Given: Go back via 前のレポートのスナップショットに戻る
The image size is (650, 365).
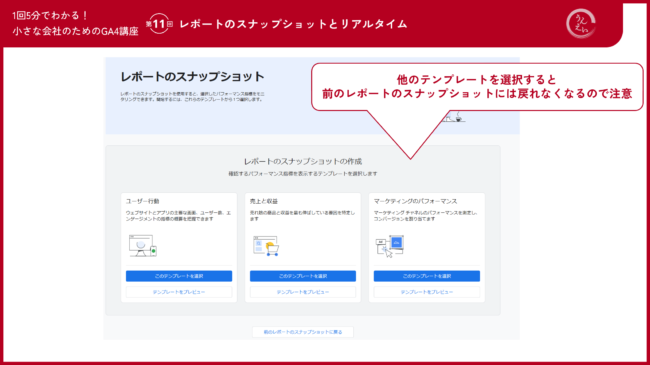Looking at the screenshot, I should pyautogui.click(x=303, y=332).
